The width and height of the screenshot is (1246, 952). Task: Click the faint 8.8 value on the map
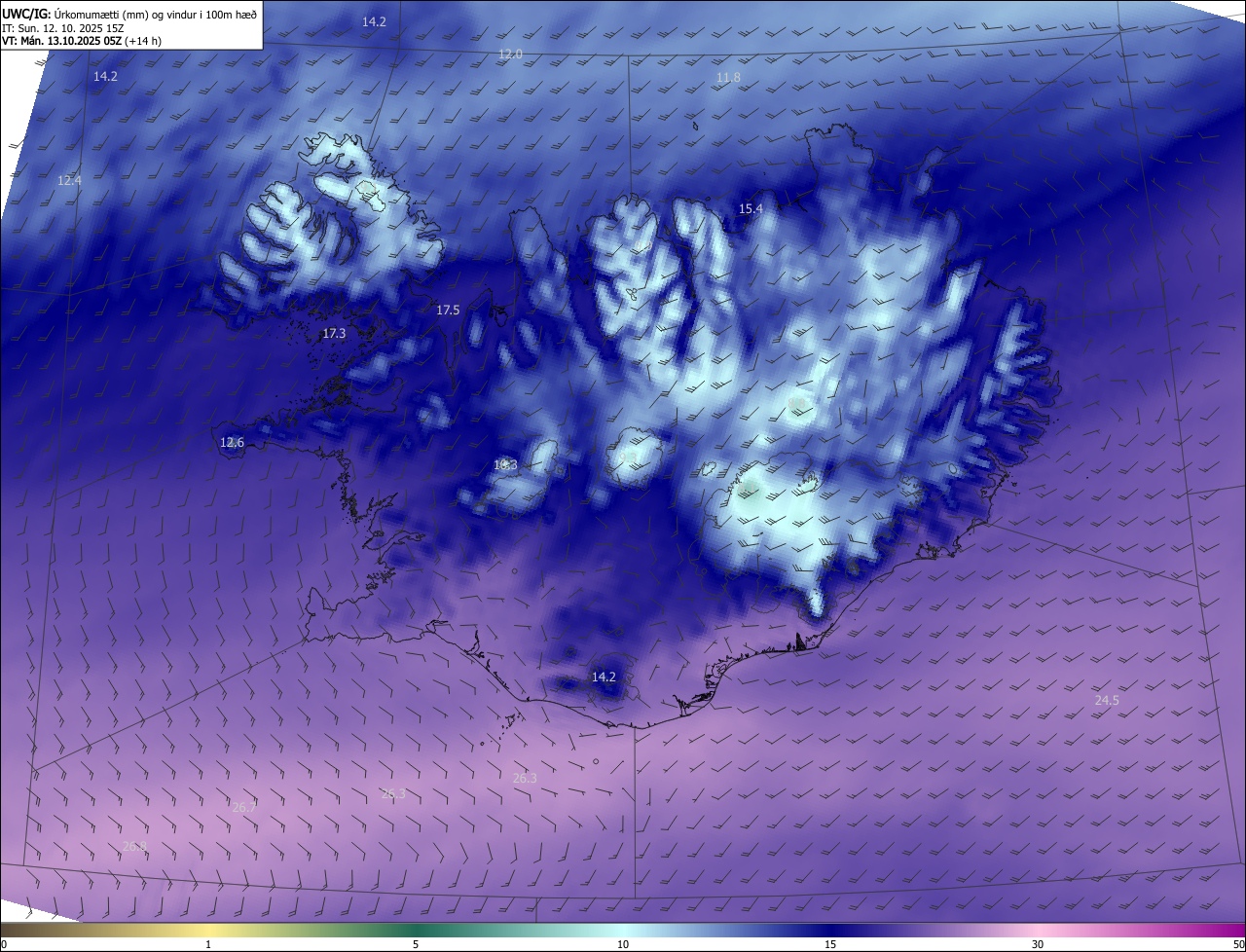tap(796, 403)
